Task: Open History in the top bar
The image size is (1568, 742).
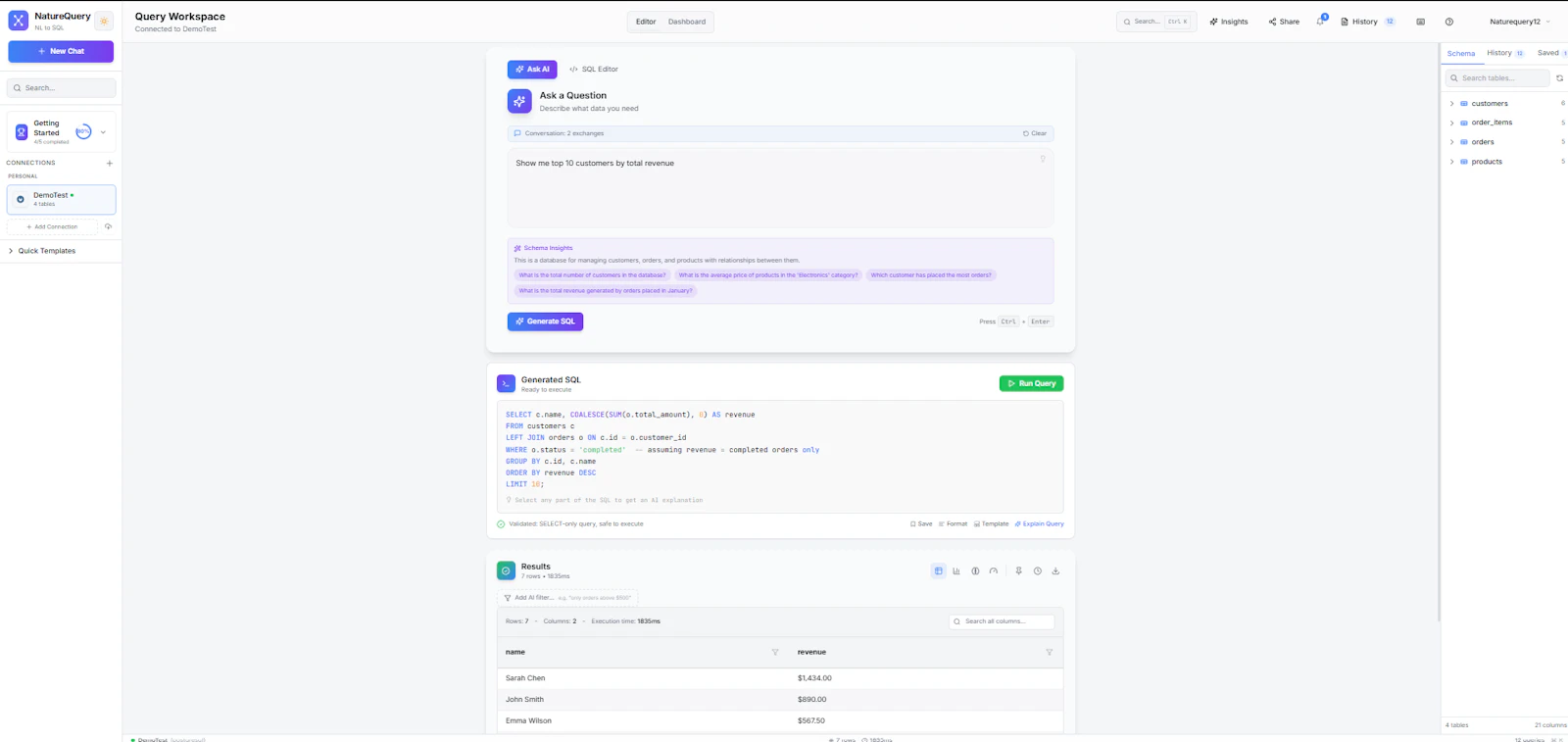Action: tap(1367, 22)
